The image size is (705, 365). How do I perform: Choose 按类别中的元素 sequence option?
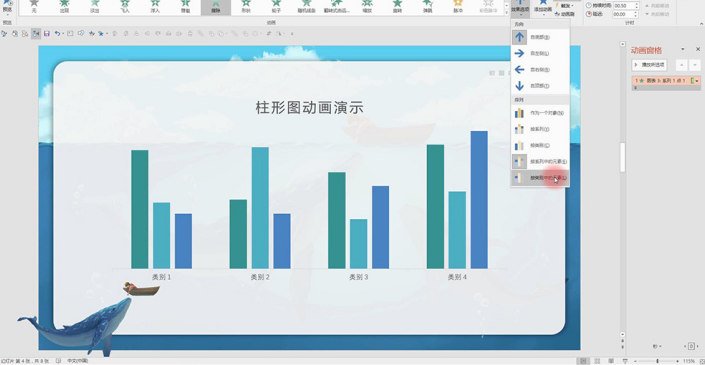[x=540, y=178]
